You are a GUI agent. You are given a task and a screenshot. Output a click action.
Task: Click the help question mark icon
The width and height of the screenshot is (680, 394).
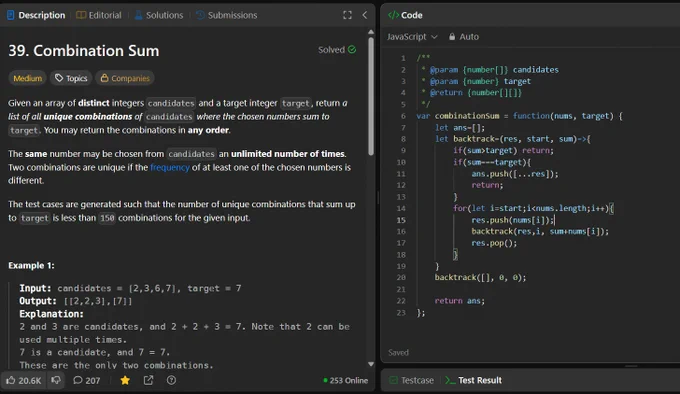click(x=171, y=380)
